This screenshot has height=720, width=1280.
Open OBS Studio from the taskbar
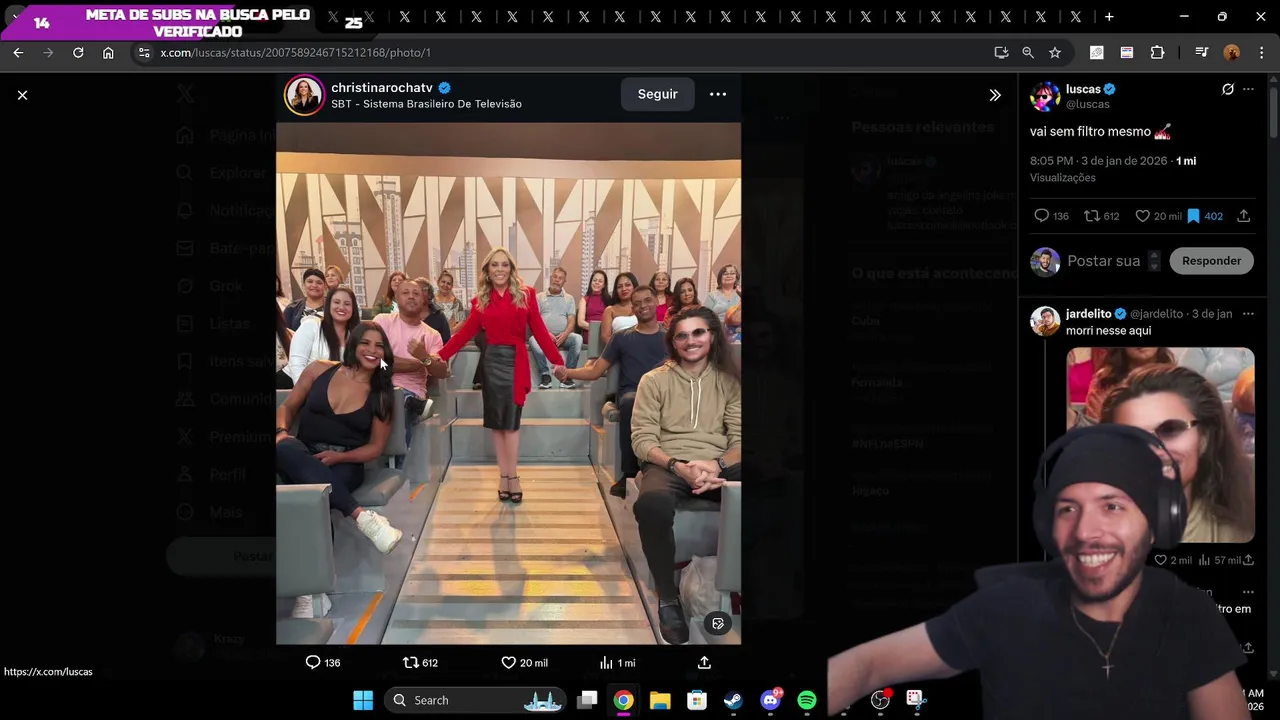880,700
